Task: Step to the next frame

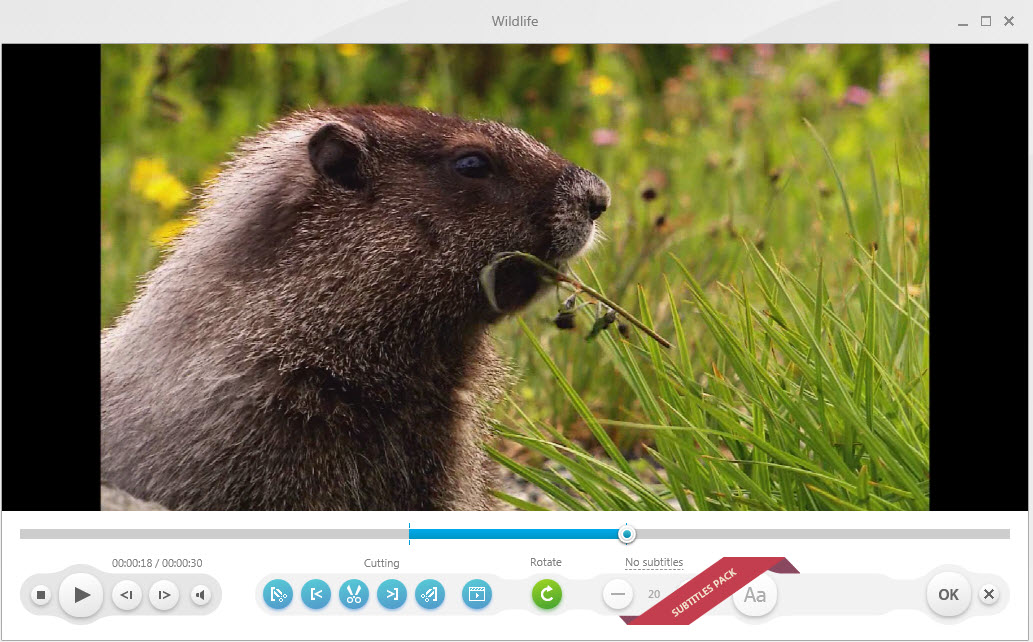Action: coord(164,595)
